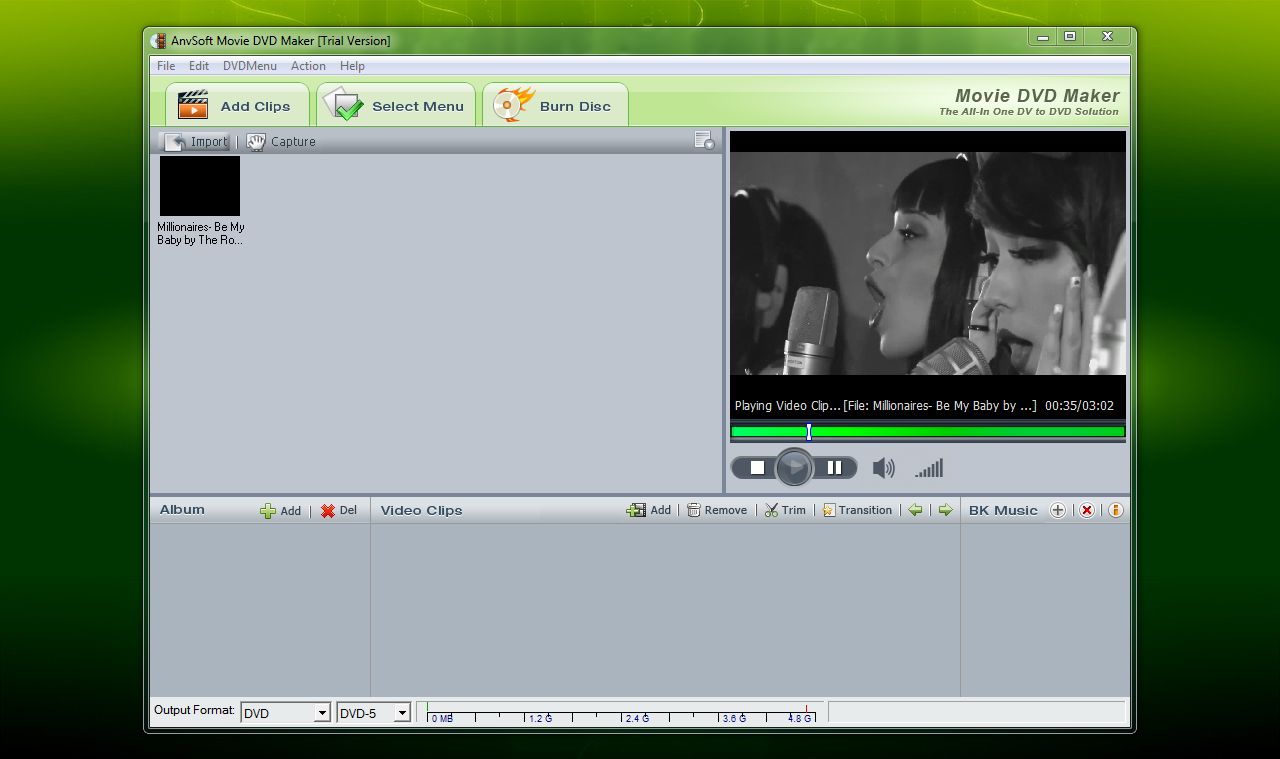Screen dimensions: 1280x759
Task: Pause the video preview
Action: [834, 468]
